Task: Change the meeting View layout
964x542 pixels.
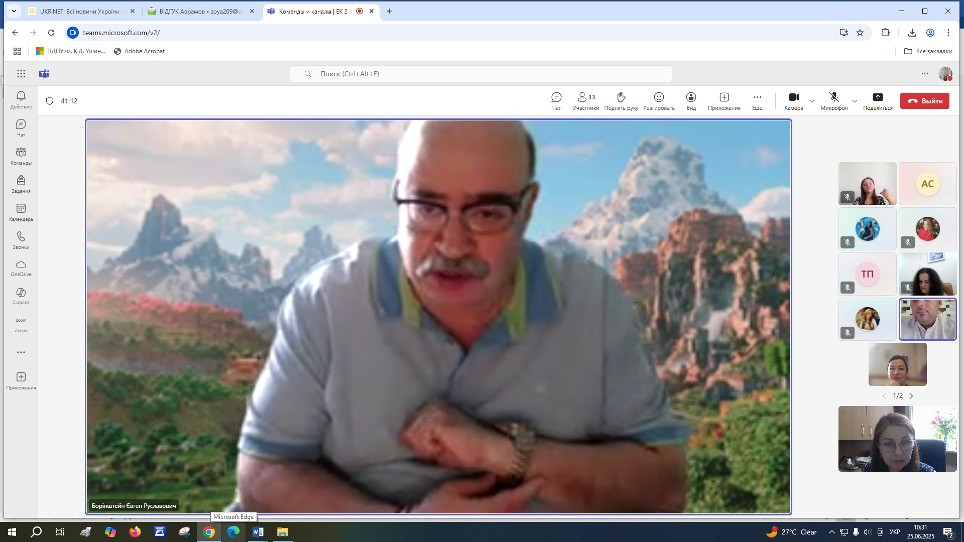Action: coord(691,100)
